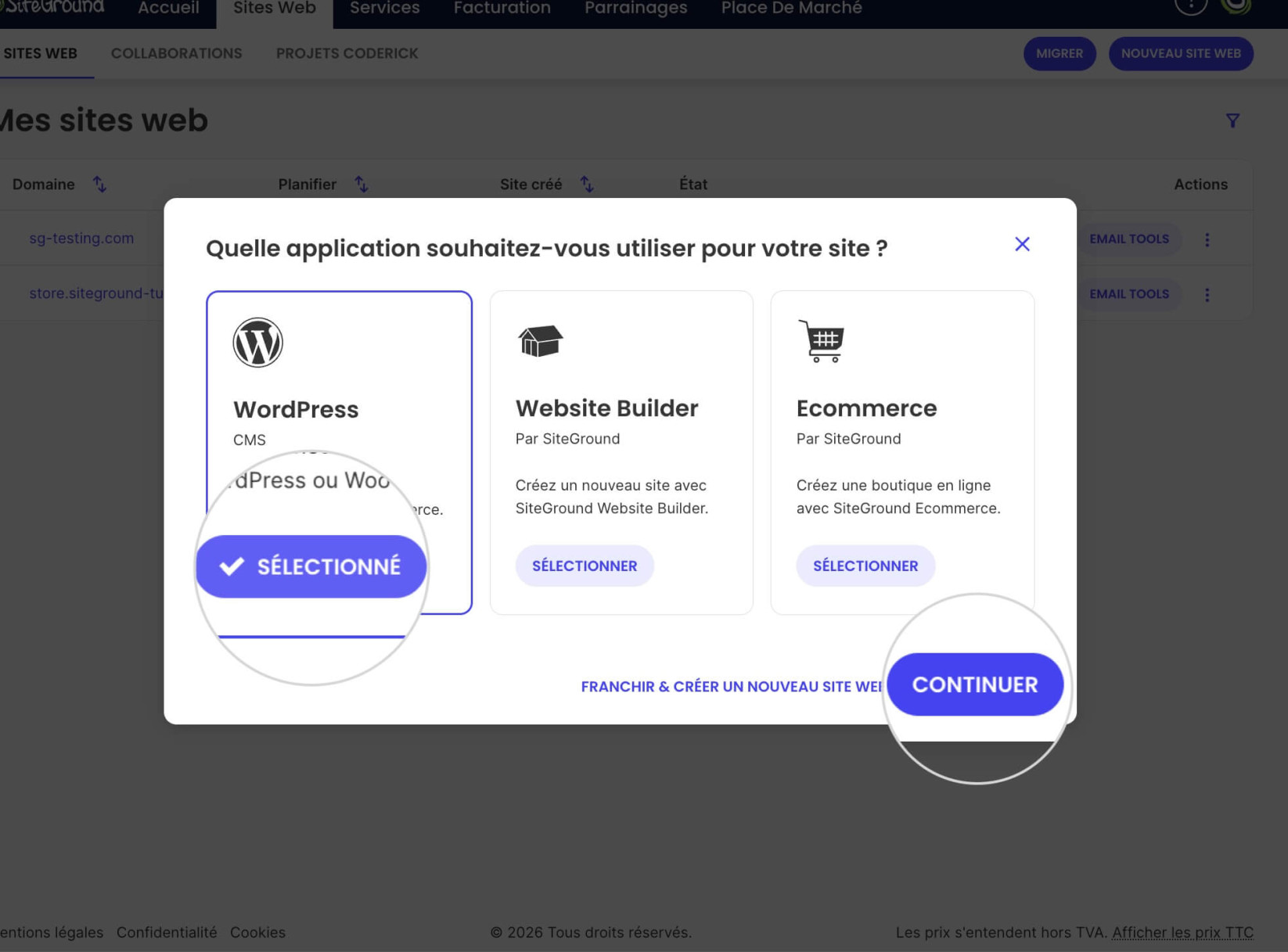Open actions menu for store.siteground row

[x=1207, y=294]
